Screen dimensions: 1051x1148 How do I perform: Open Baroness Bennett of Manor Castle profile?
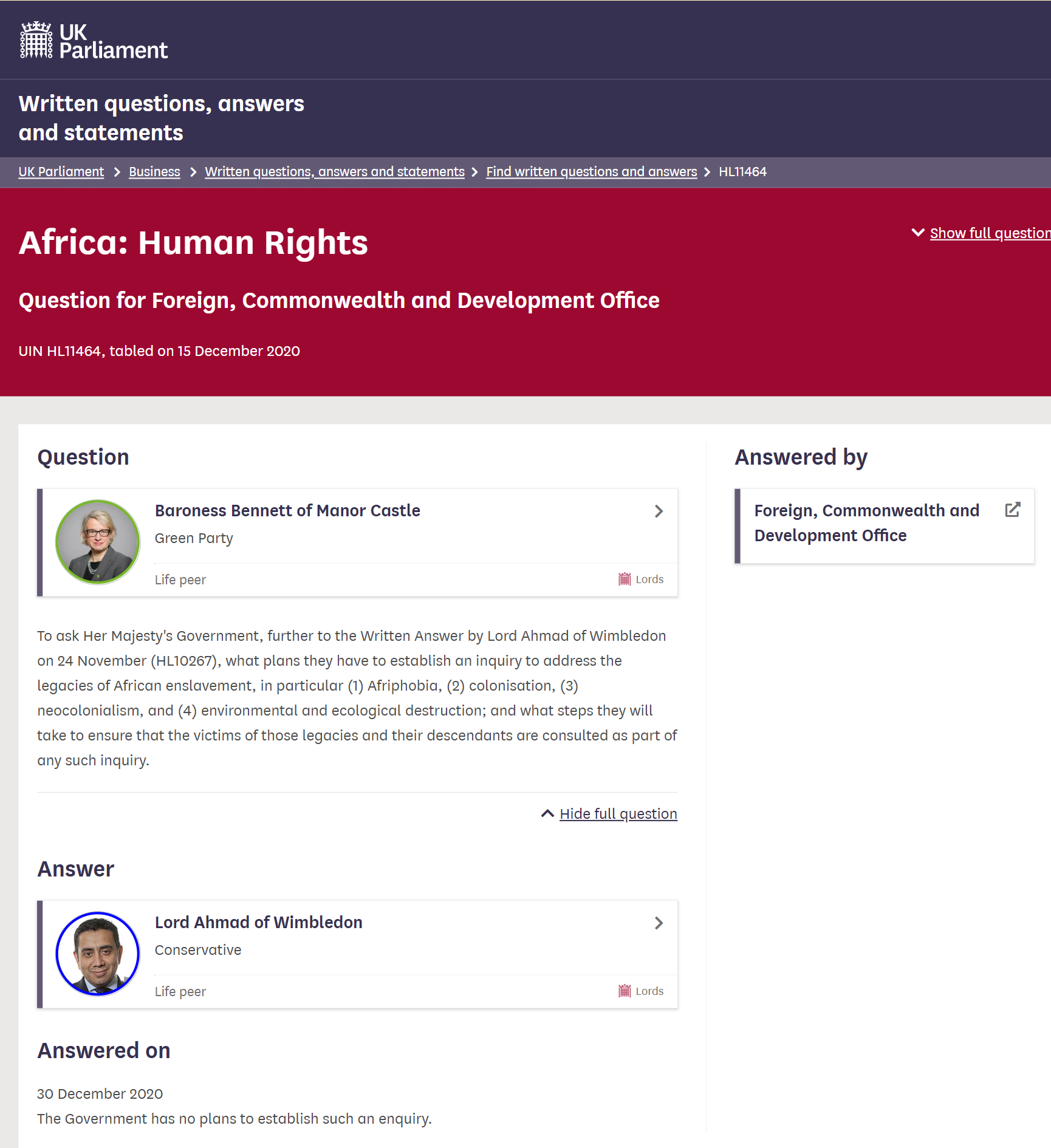pos(287,511)
